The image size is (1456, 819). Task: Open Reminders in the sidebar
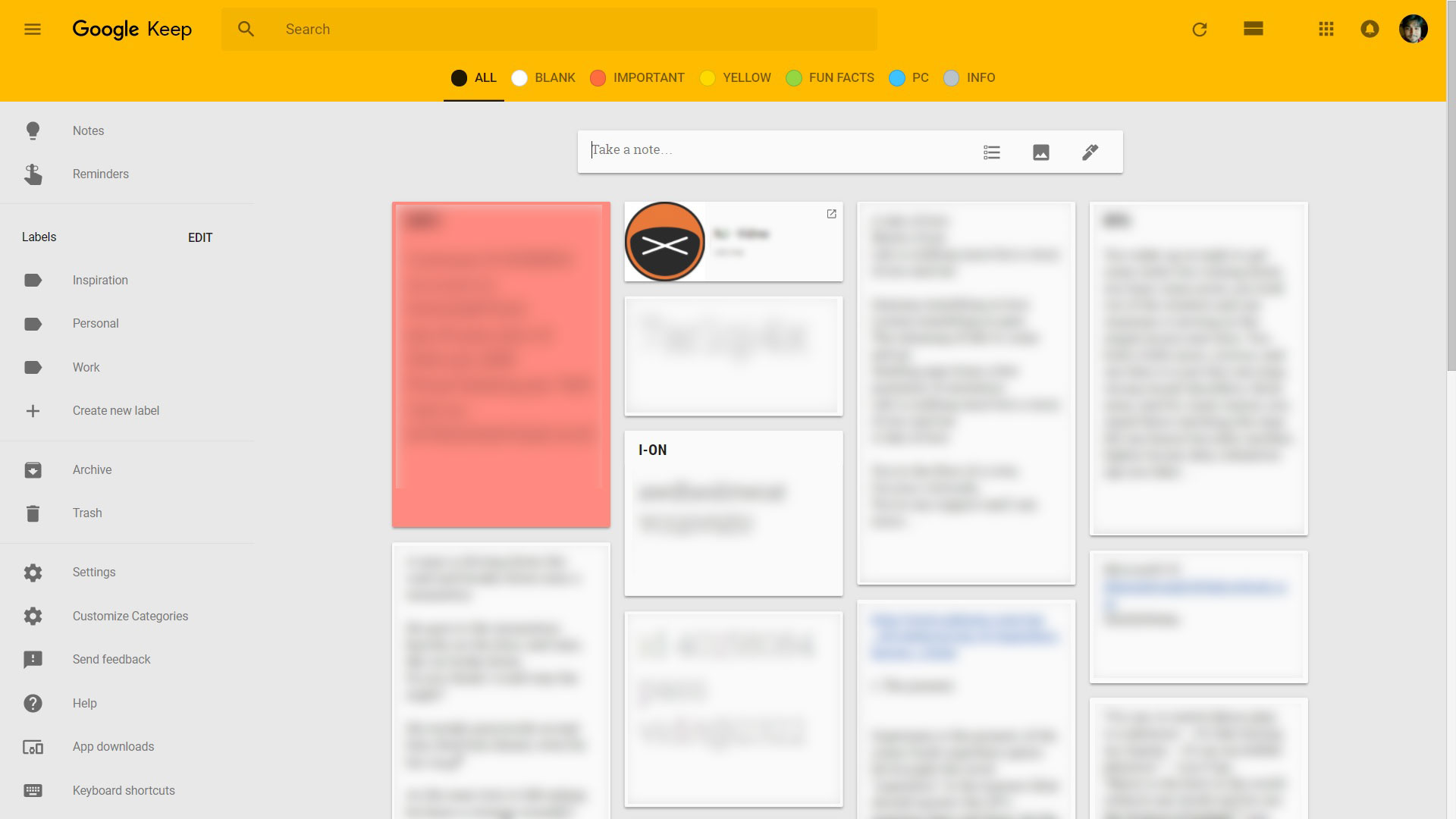click(x=101, y=174)
